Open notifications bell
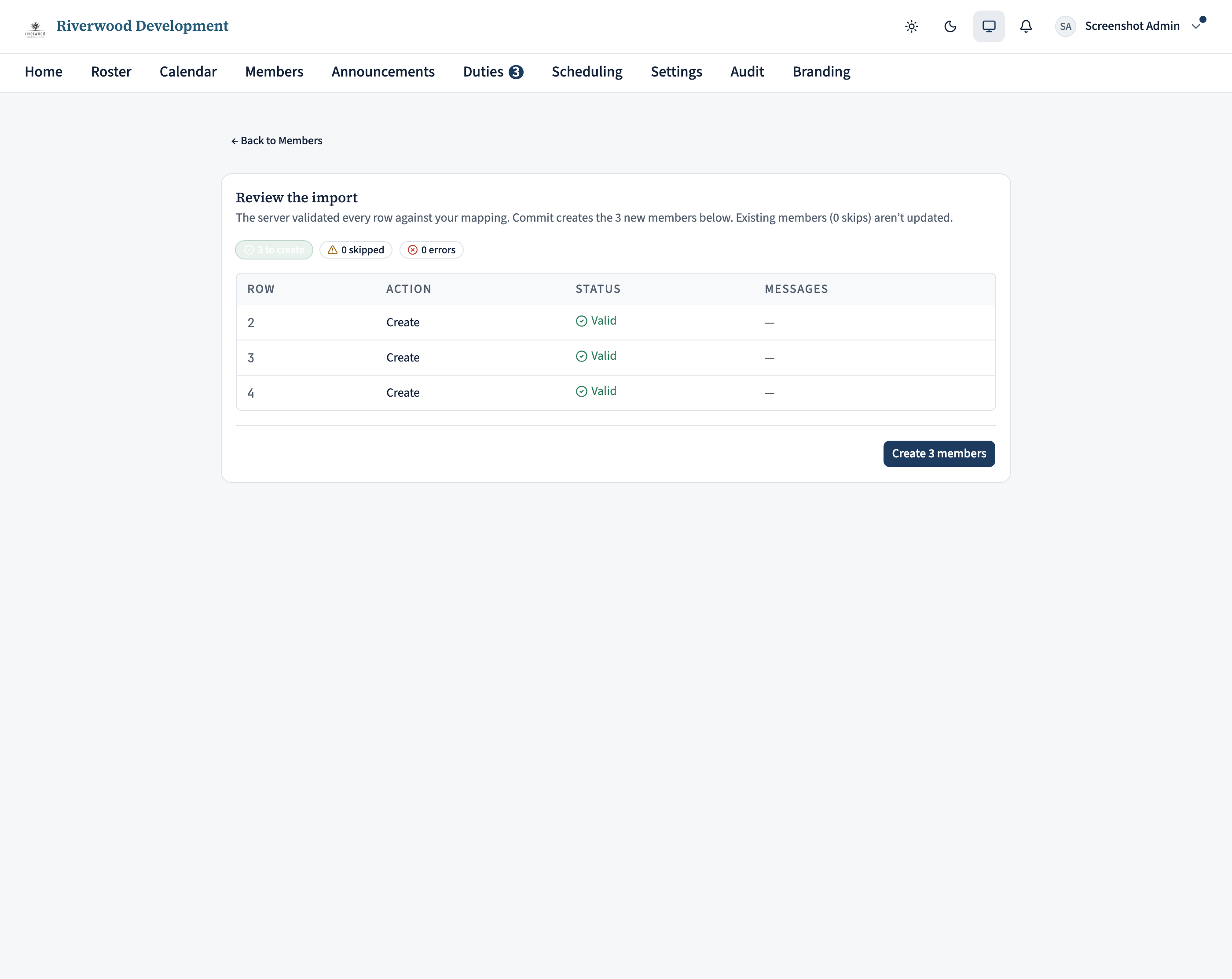The image size is (1232, 979). coord(1026,26)
